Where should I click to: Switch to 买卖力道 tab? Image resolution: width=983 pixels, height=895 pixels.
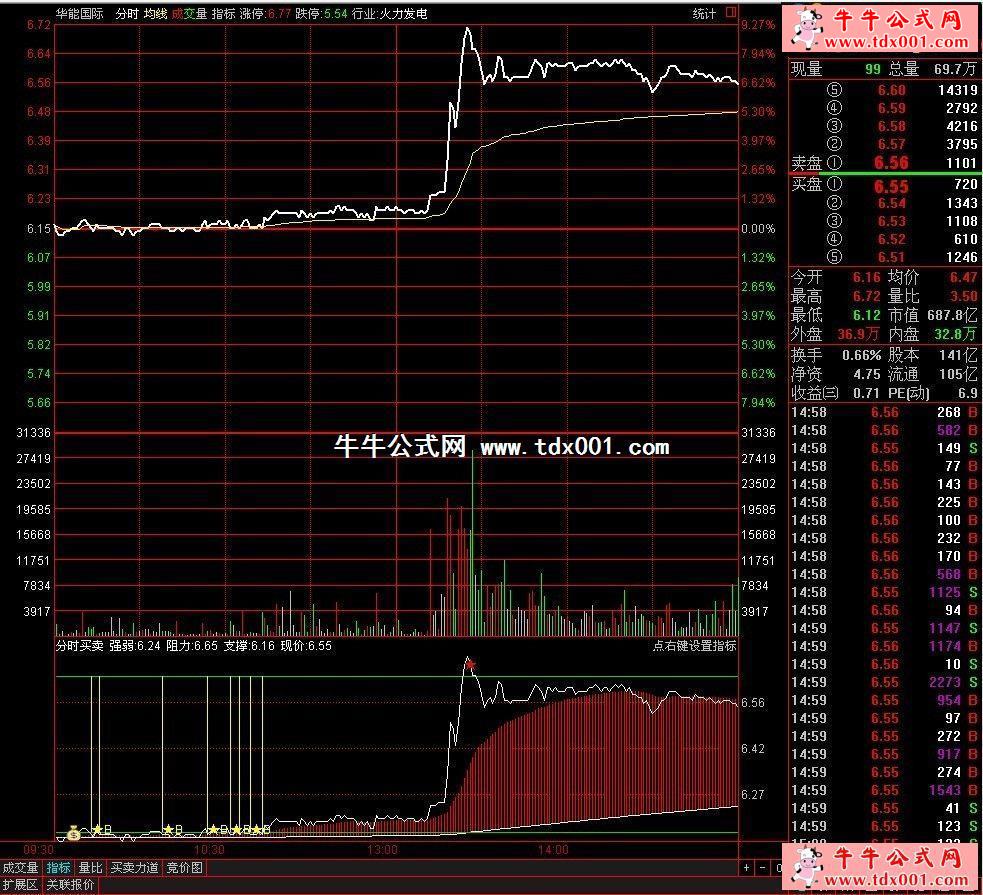point(134,868)
